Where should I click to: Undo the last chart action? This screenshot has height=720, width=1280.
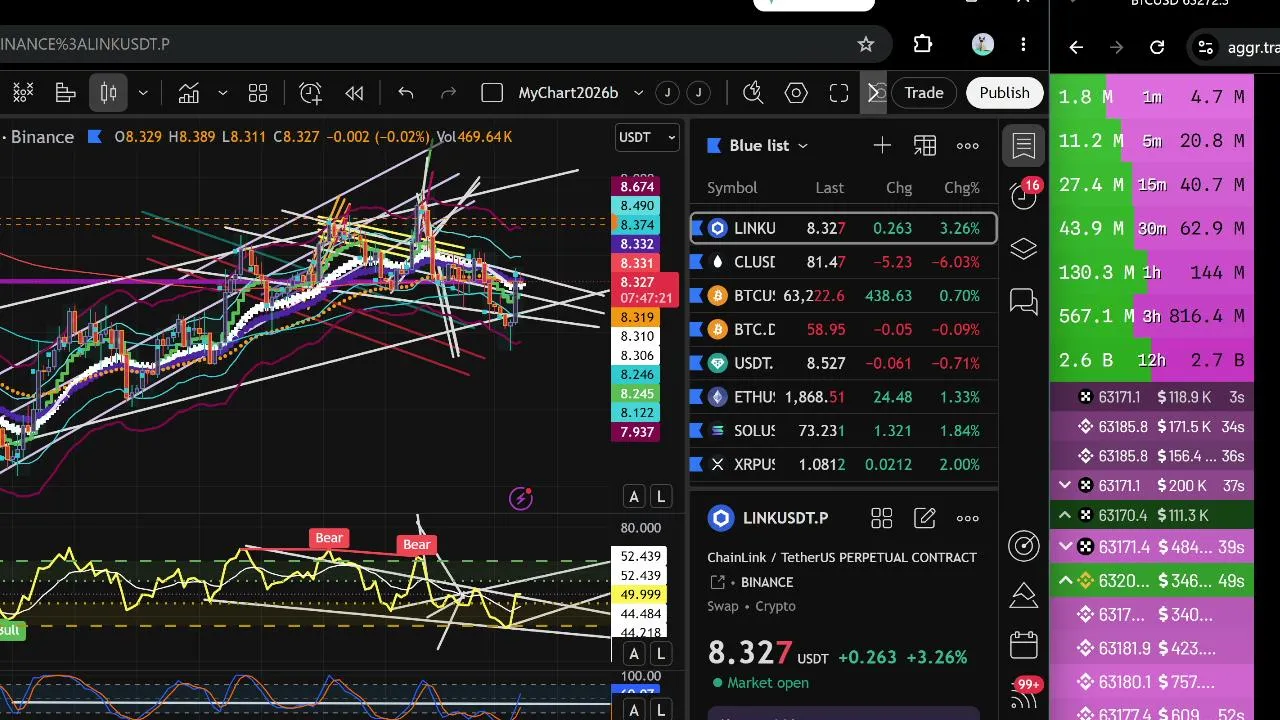[x=405, y=93]
